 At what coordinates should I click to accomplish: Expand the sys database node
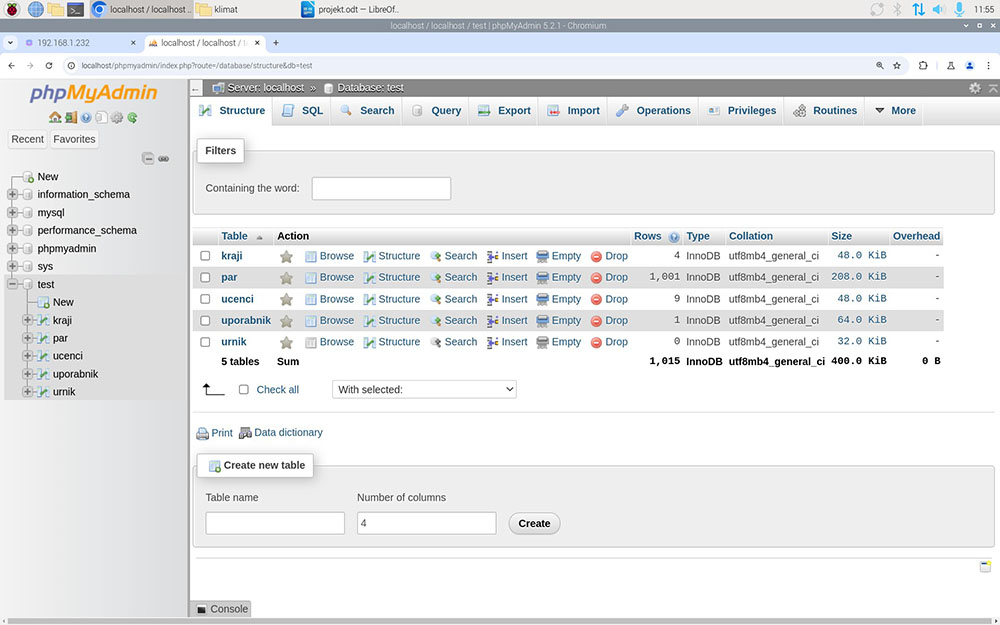pos(12,266)
